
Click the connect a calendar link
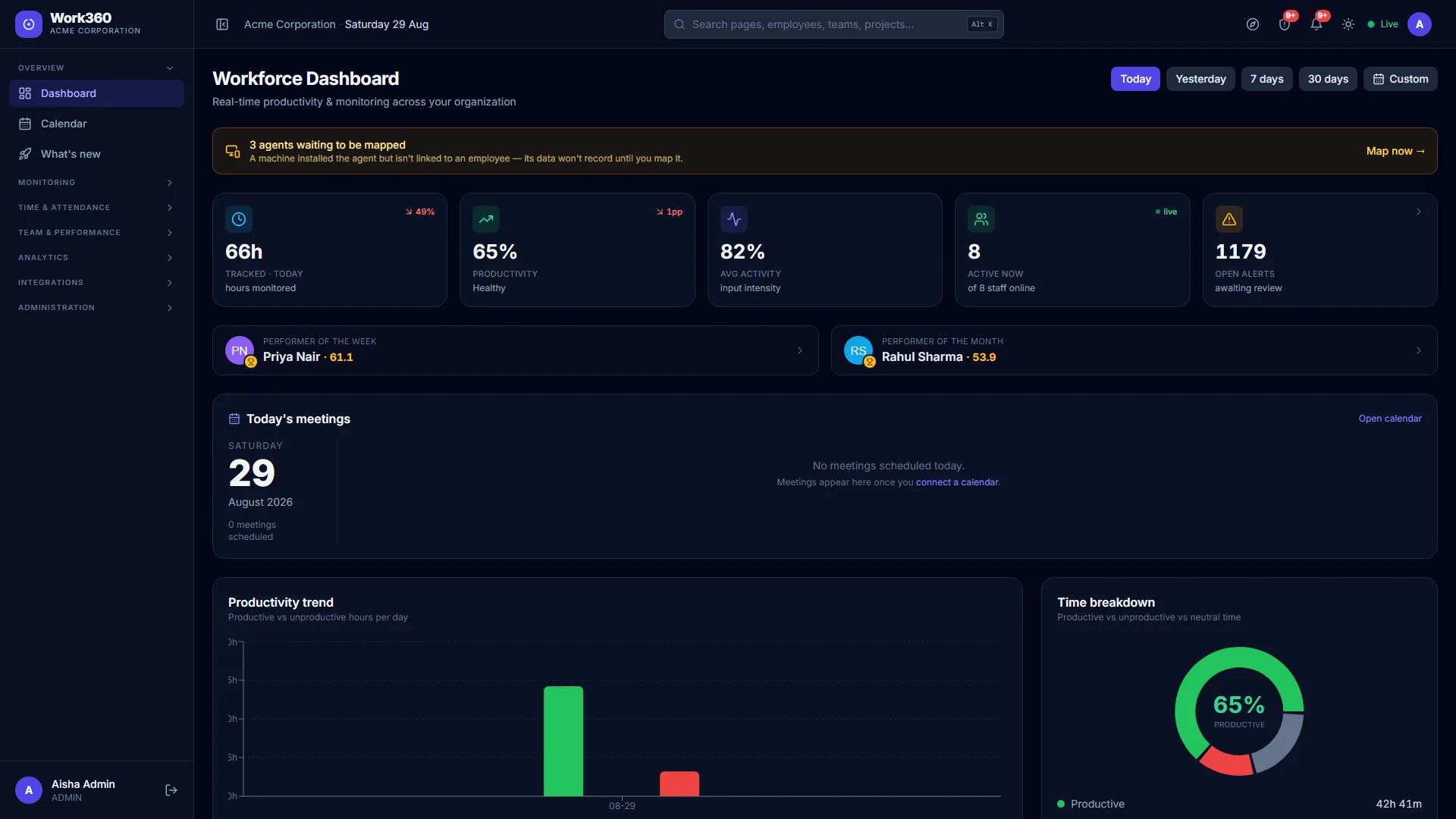(x=956, y=482)
